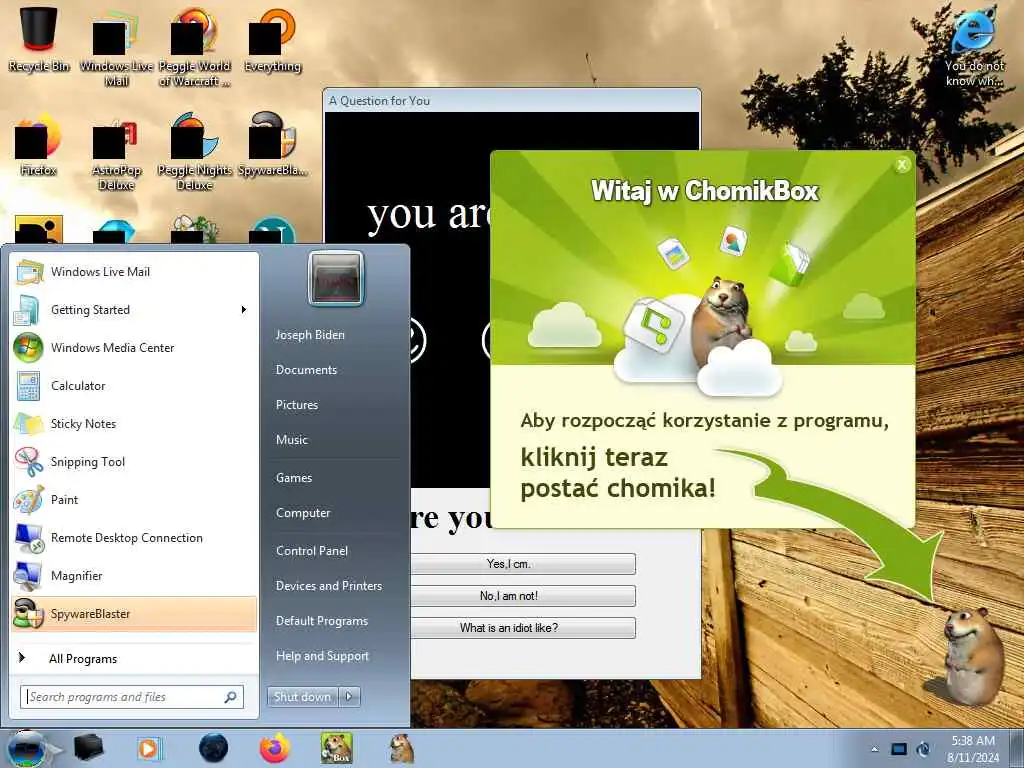Click the 'Yes, I am.' button
Image resolution: width=1024 pixels, height=768 pixels.
click(523, 564)
